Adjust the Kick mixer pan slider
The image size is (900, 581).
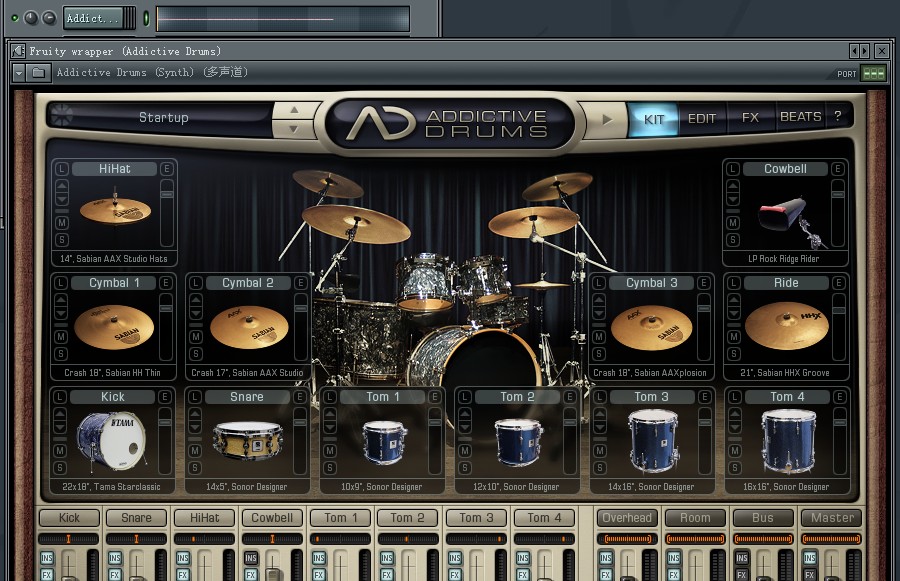69,539
